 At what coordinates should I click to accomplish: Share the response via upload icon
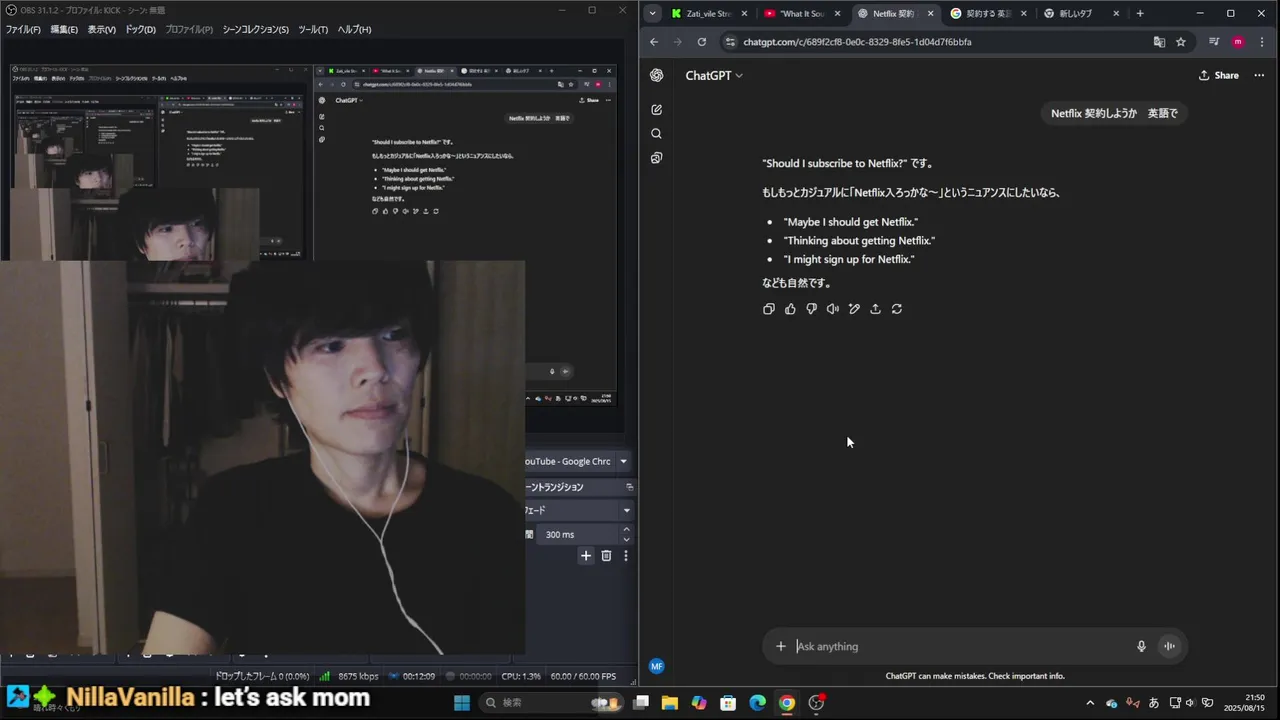pos(875,309)
